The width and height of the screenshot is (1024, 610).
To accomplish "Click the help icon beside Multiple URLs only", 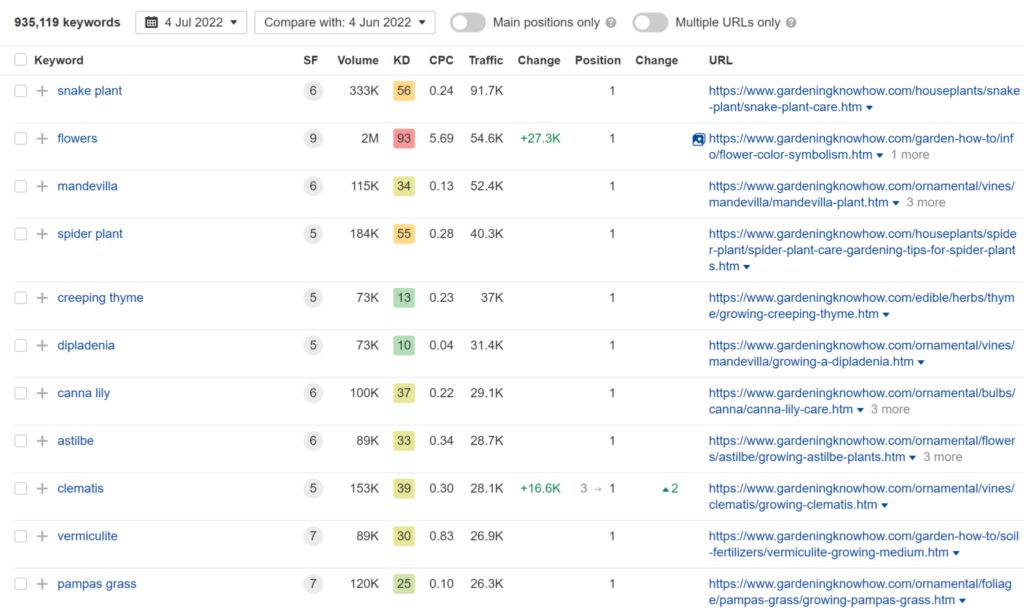I will (x=791, y=23).
